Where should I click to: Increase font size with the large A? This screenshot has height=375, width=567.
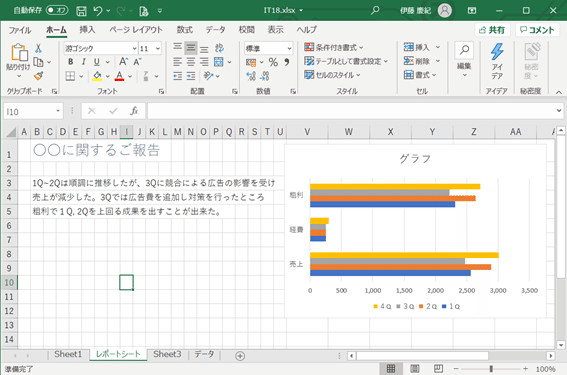pos(123,62)
